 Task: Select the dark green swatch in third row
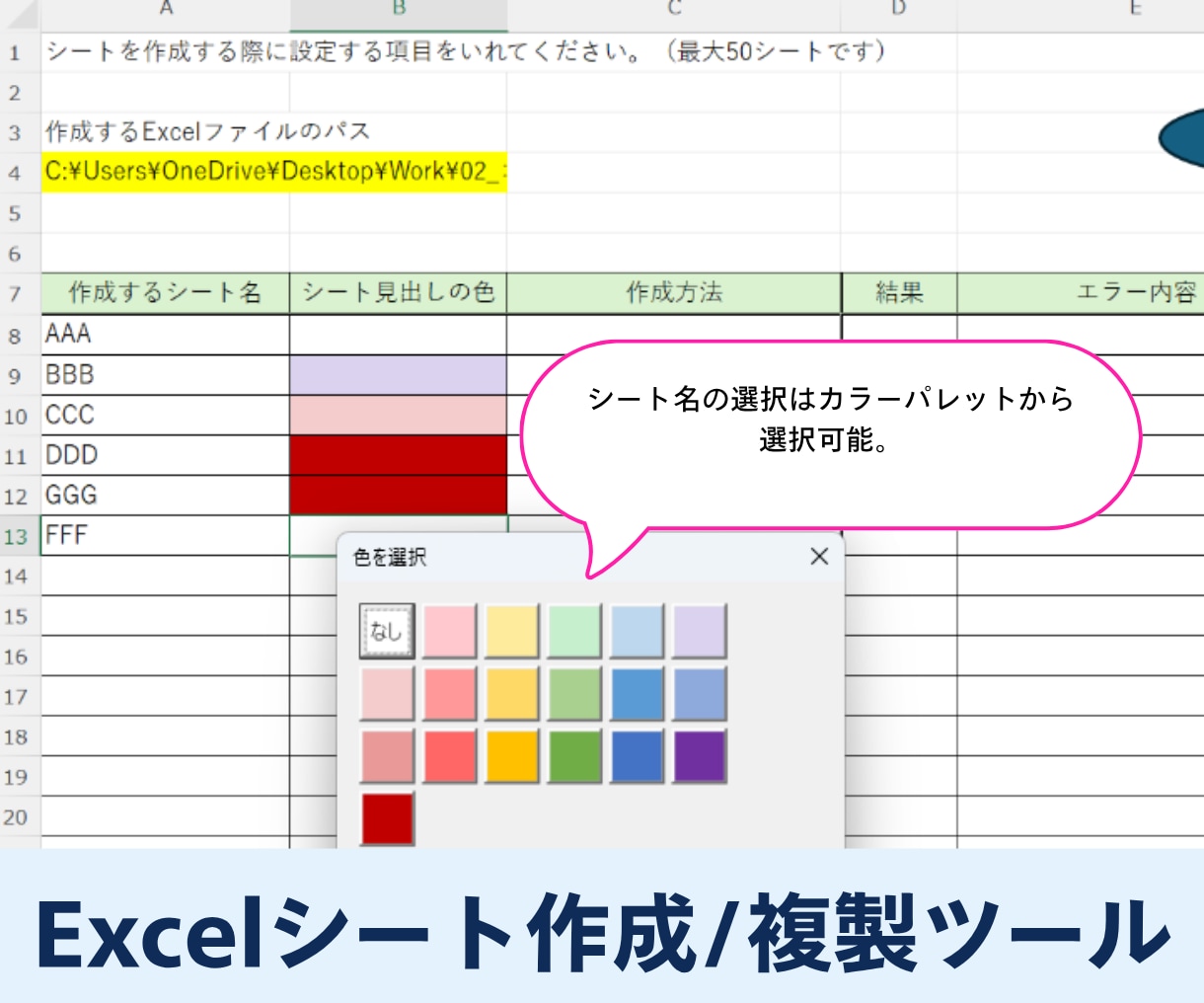(x=574, y=756)
